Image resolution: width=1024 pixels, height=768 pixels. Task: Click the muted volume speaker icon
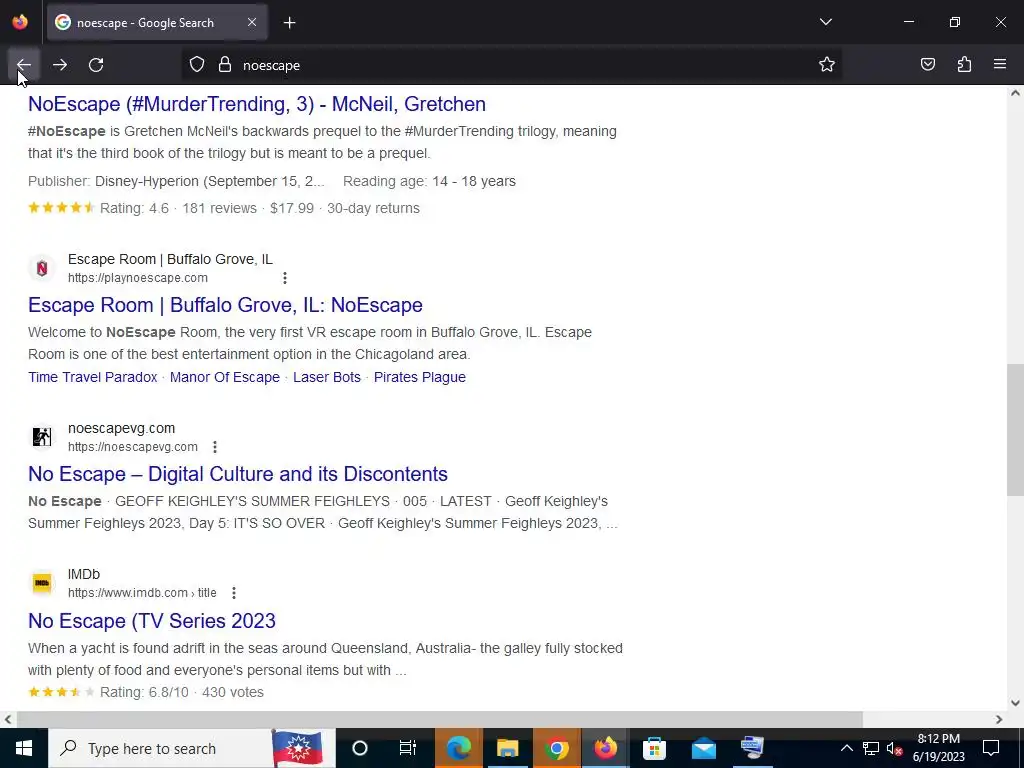895,748
